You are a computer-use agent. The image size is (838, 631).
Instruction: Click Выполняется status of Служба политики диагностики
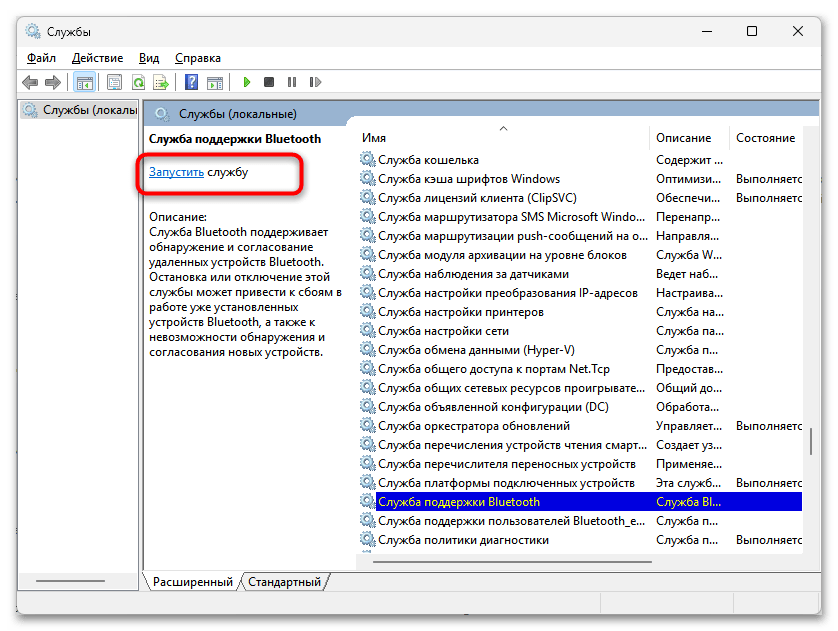click(x=769, y=540)
